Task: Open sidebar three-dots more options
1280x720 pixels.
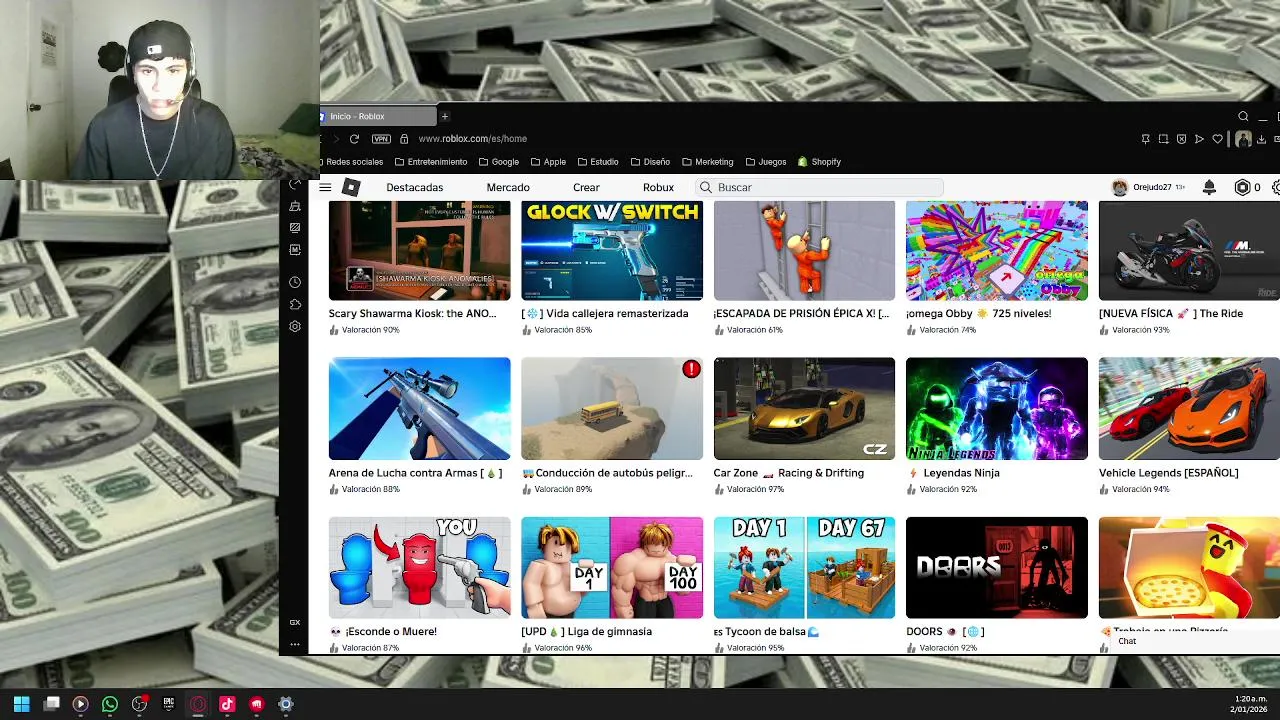Action: pos(295,644)
